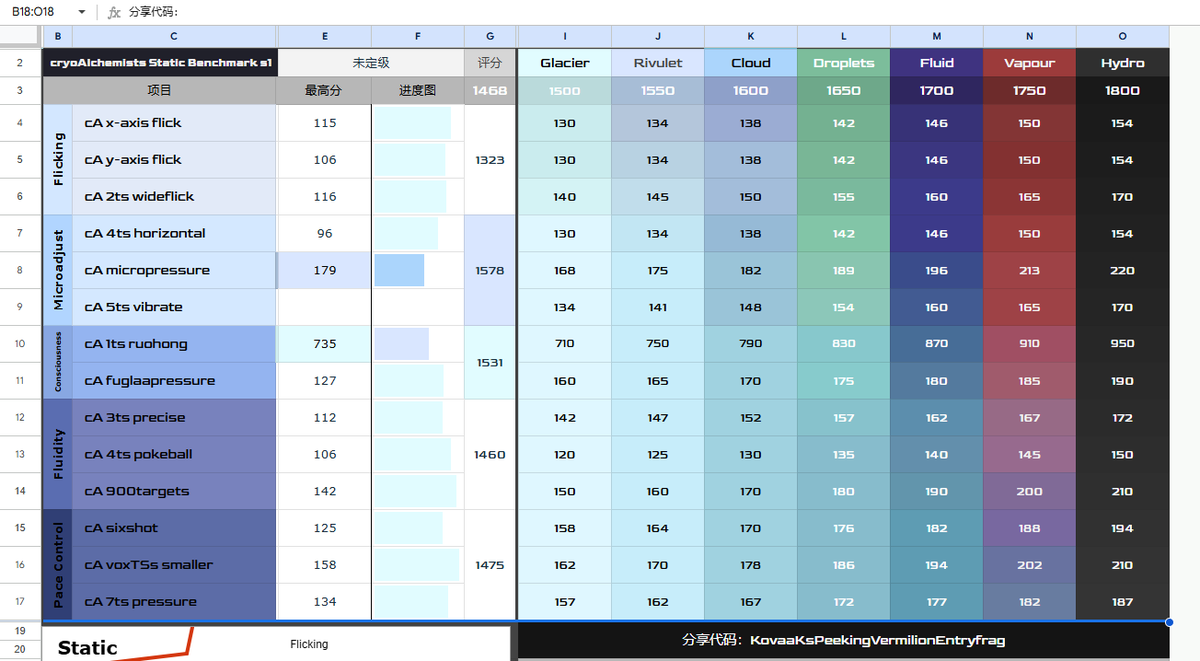Click the x-axis flick progress bar
The width and height of the screenshot is (1200, 661).
(x=412, y=123)
